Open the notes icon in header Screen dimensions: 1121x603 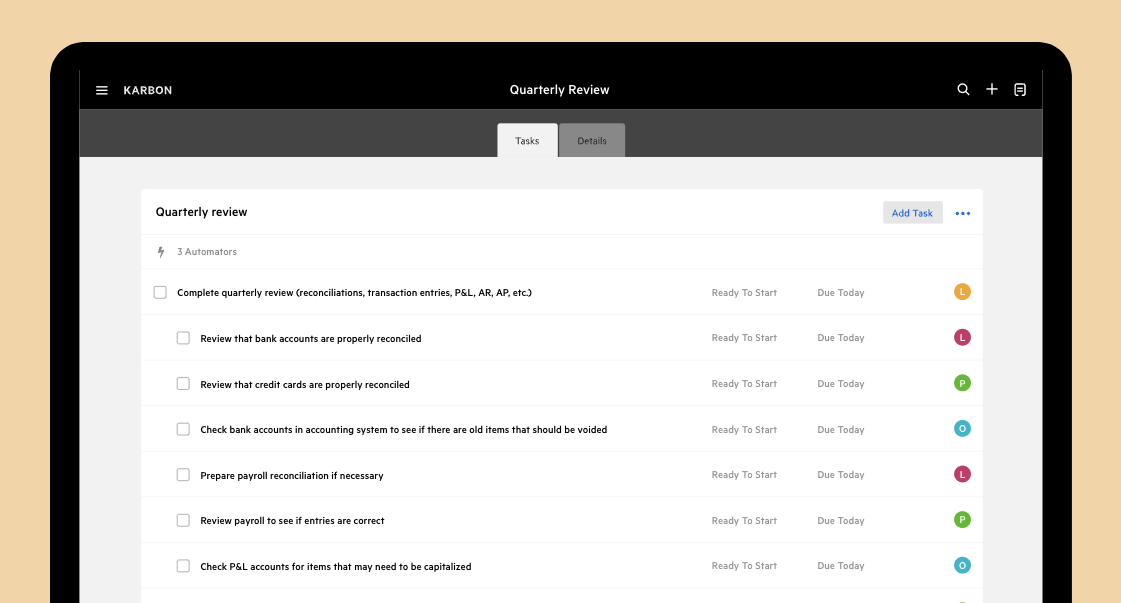click(1020, 89)
